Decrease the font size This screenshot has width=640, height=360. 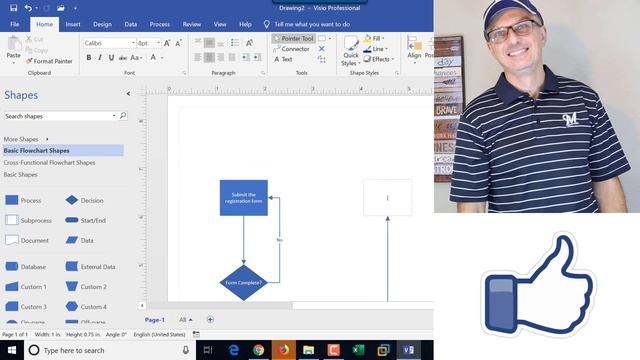(x=178, y=43)
